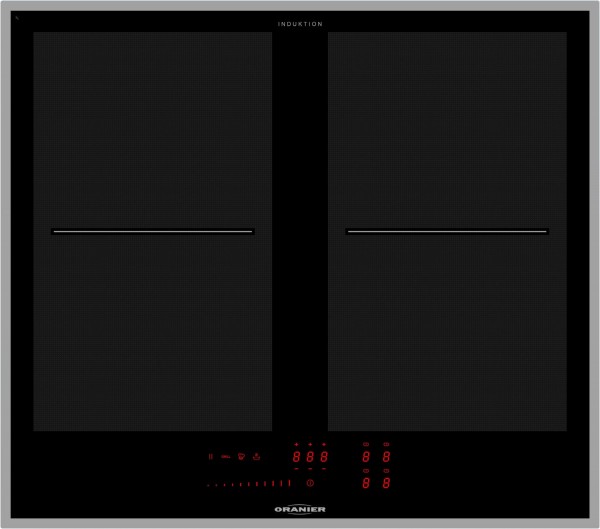Tap the pause (II) touch key
Viewport: 600px width, 529px height.
point(210,457)
